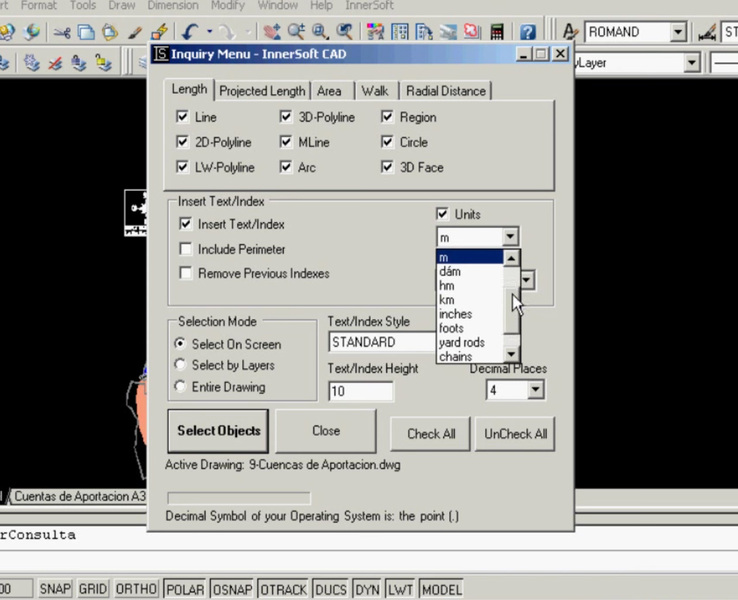Click the Undo arrow icon
738x600 pixels.
(190, 32)
